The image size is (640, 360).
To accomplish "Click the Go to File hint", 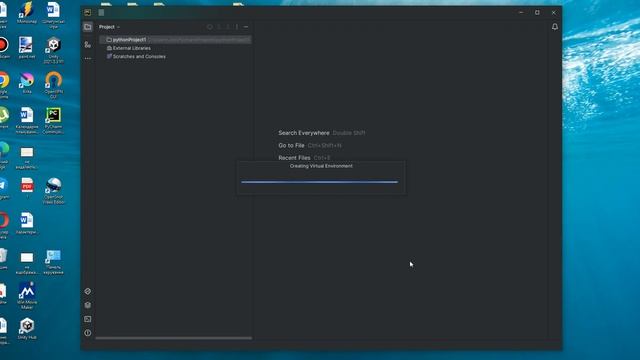I will pyautogui.click(x=310, y=145).
